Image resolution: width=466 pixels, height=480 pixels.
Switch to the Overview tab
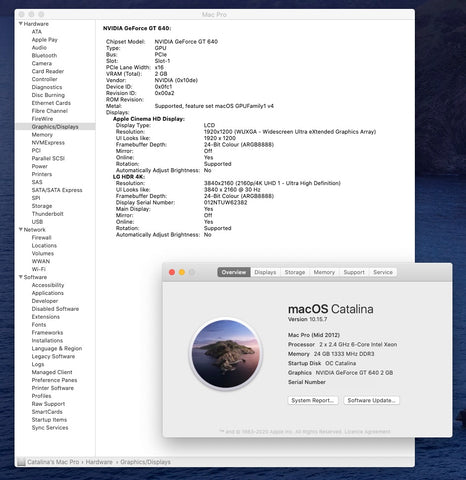234,272
